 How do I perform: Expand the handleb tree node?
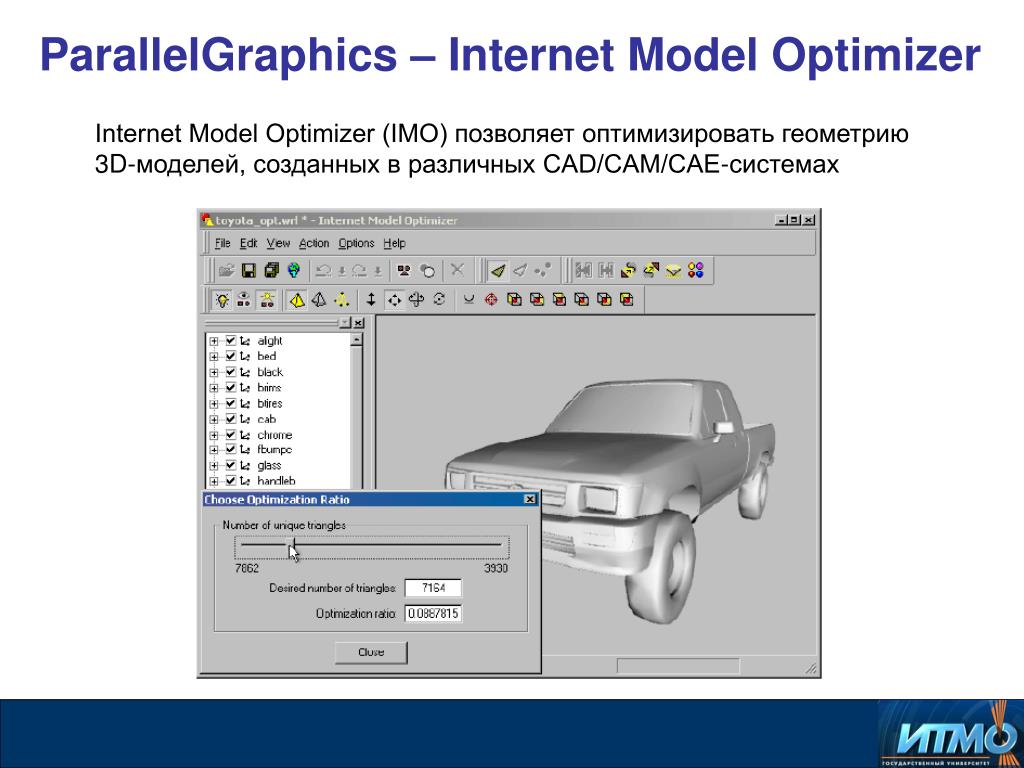click(x=214, y=481)
